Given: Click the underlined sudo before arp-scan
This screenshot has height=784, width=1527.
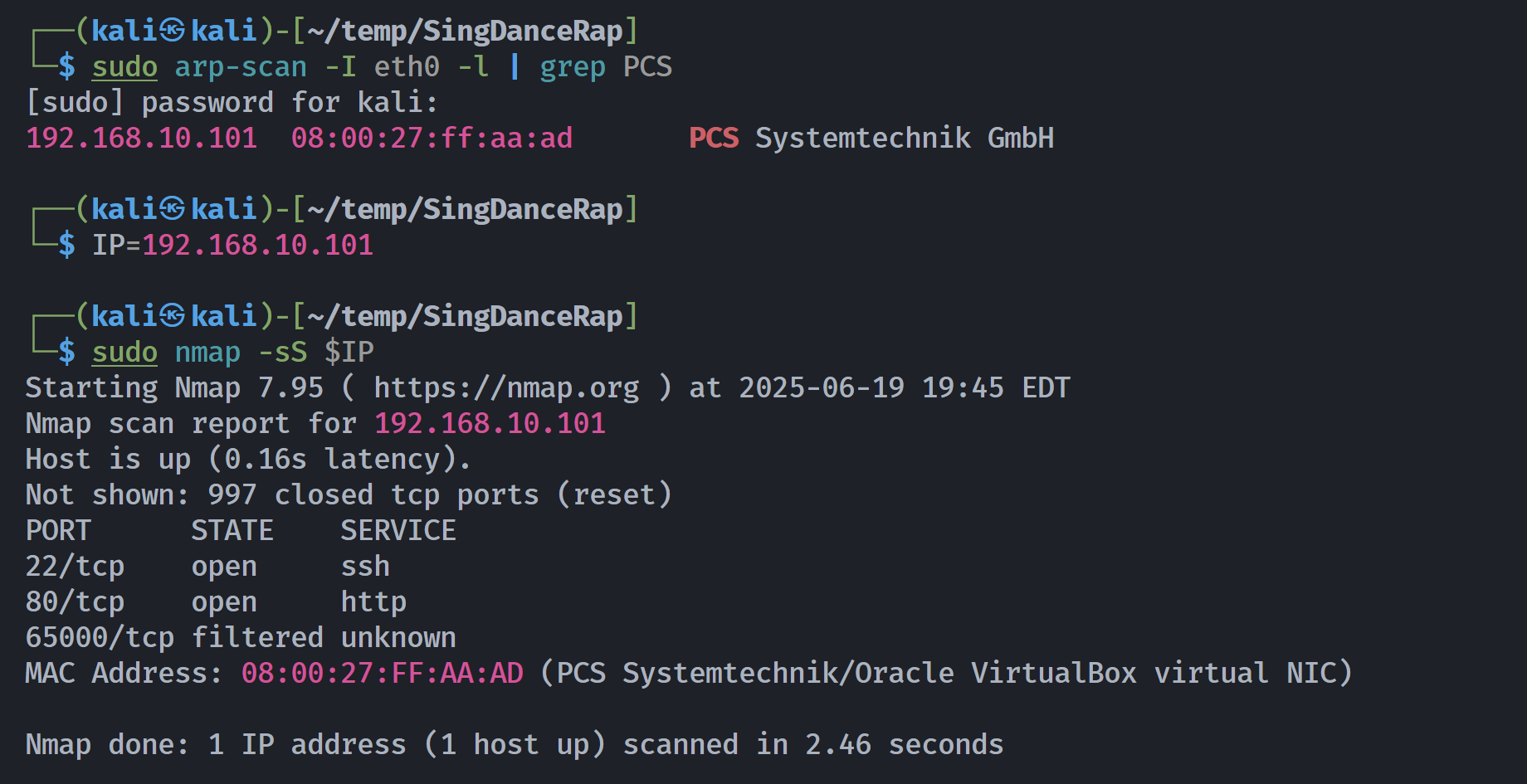Looking at the screenshot, I should pos(124,66).
